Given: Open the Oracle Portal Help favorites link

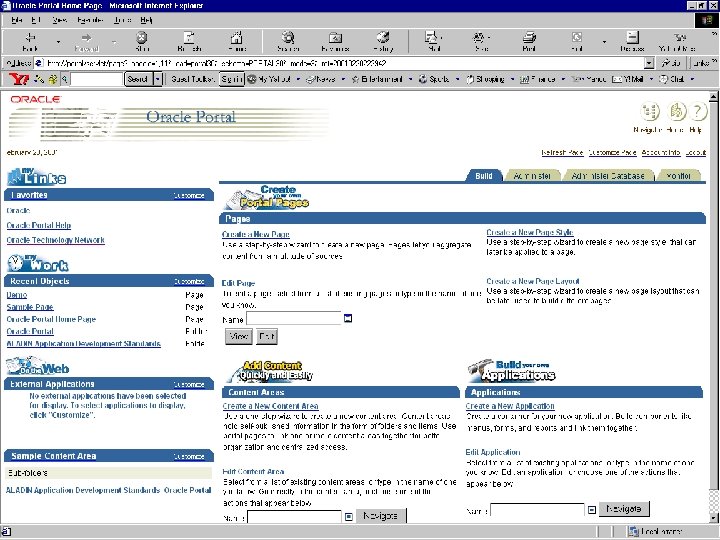Looking at the screenshot, I should click(x=39, y=225).
